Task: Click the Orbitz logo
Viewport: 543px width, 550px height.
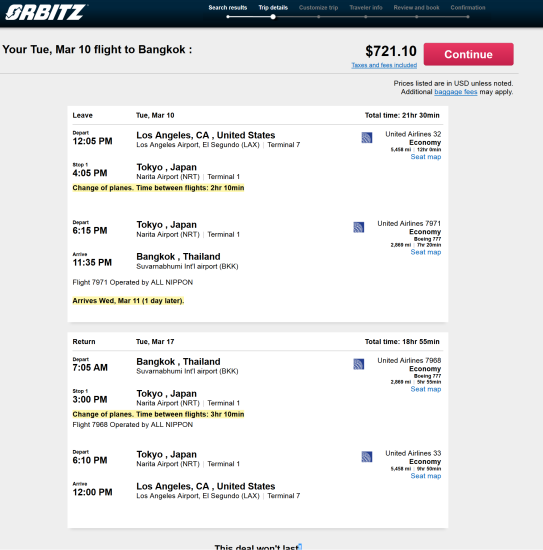Action: (46, 12)
